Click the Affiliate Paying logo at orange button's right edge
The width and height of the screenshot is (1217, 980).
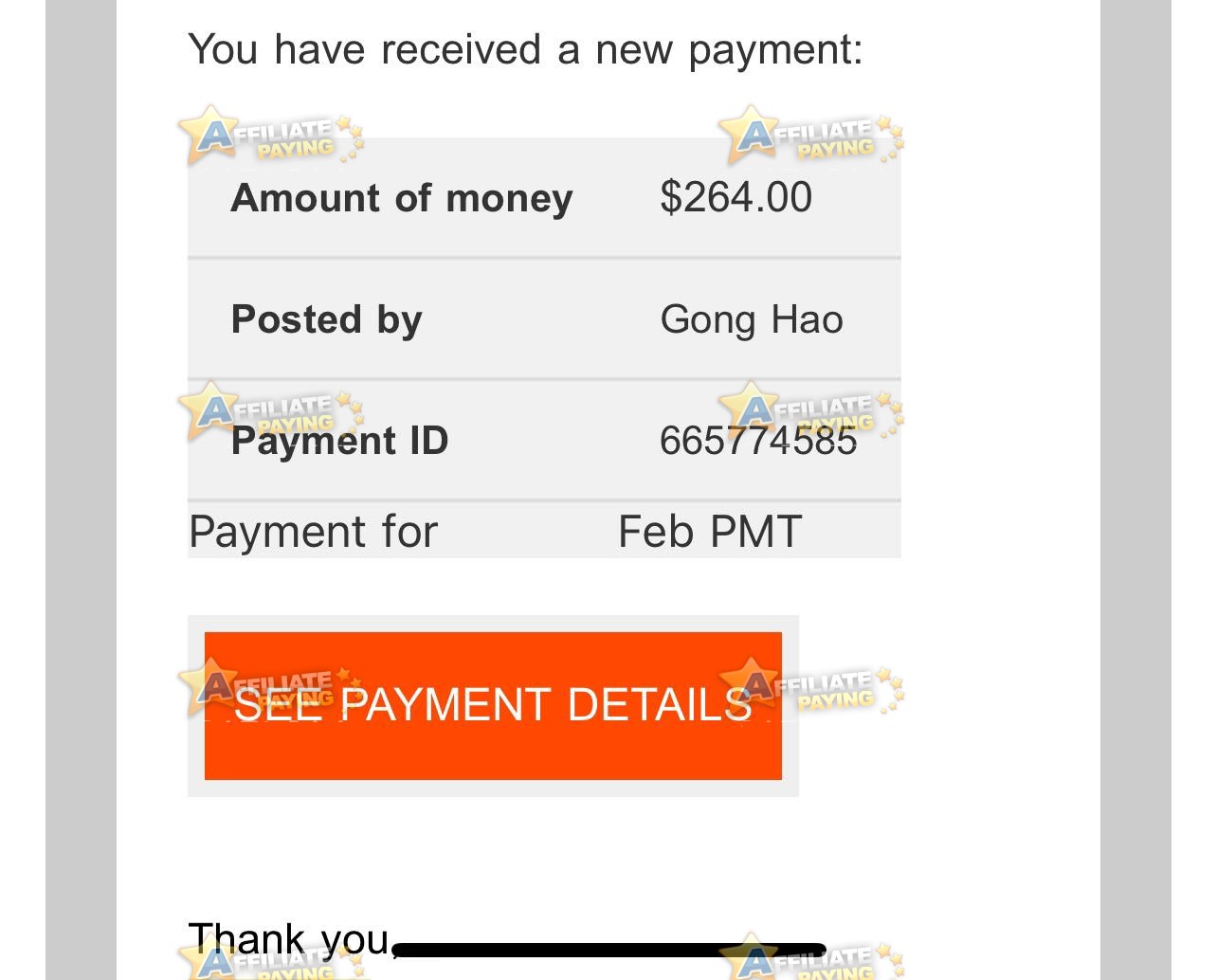tap(812, 689)
